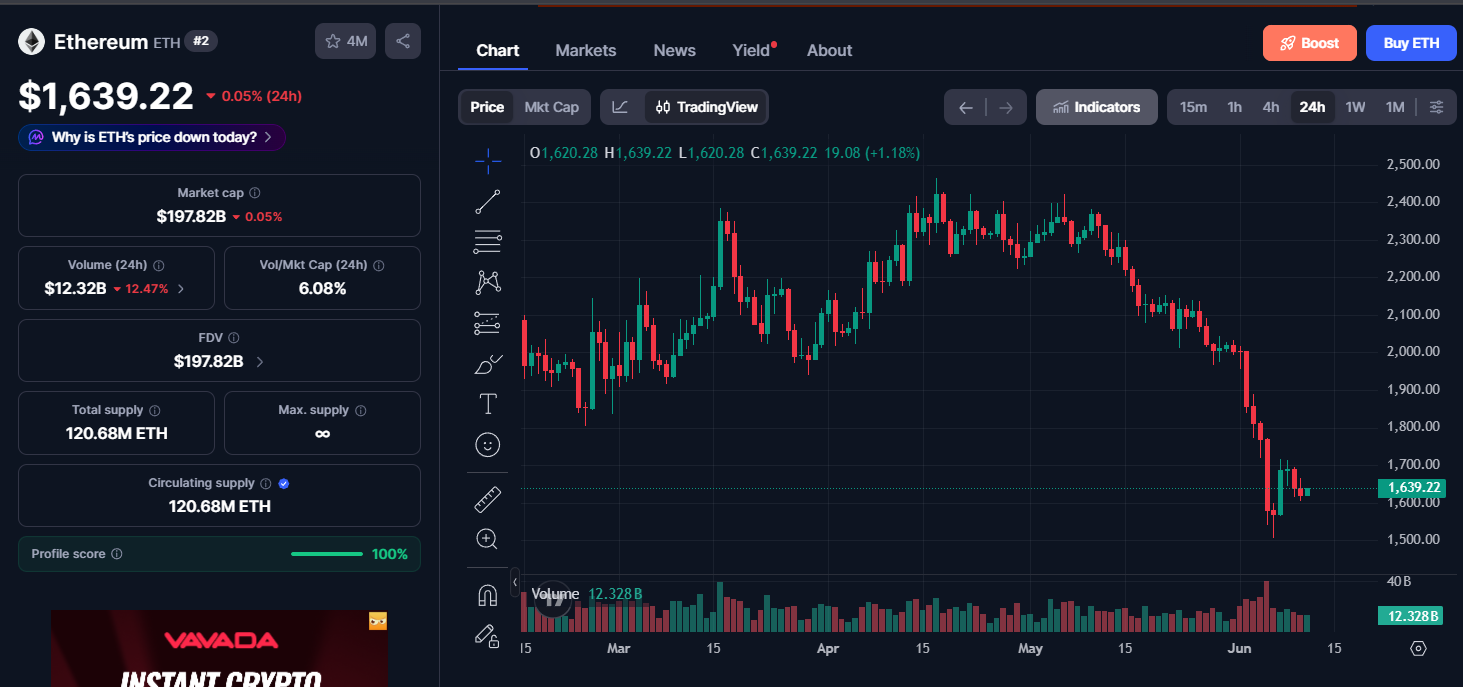Click the $197.82B market cap value
The image size is (1463, 687).
tap(191, 216)
